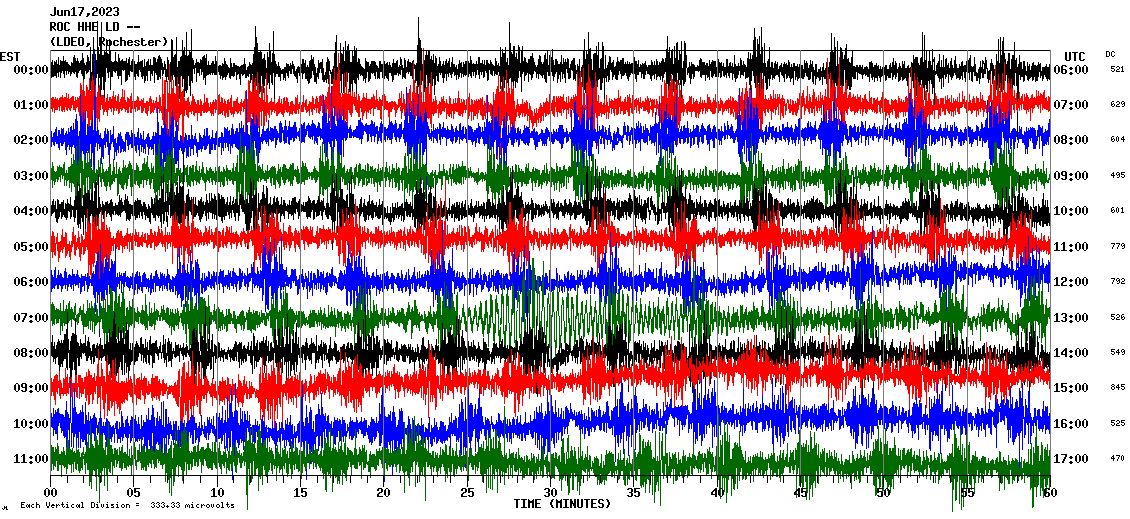Click the 15 minute tick label

point(300,493)
